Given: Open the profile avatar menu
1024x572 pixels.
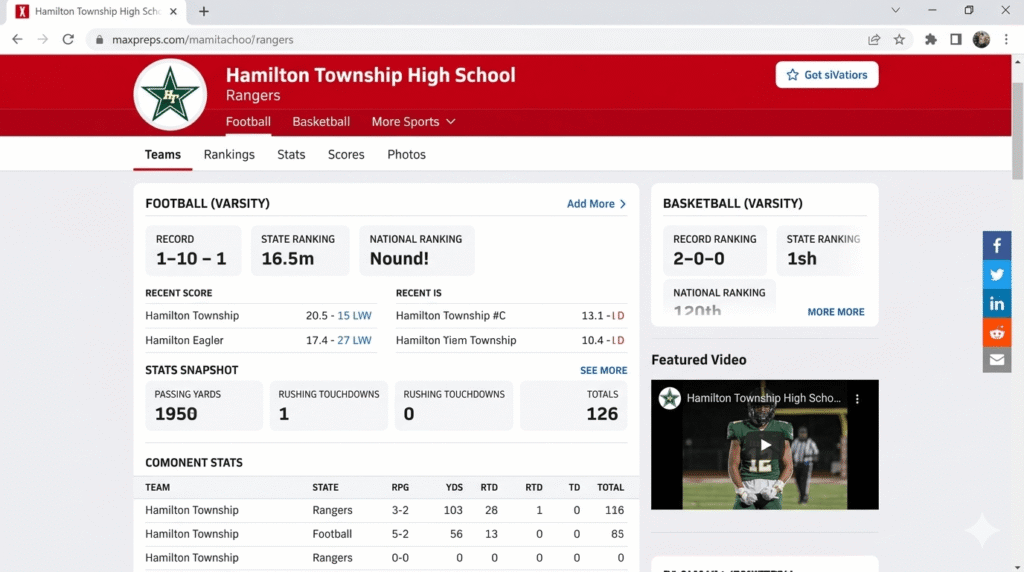Looking at the screenshot, I should tap(981, 39).
